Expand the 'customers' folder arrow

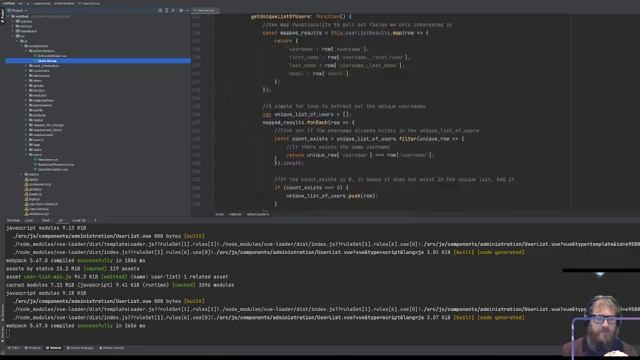(27, 71)
